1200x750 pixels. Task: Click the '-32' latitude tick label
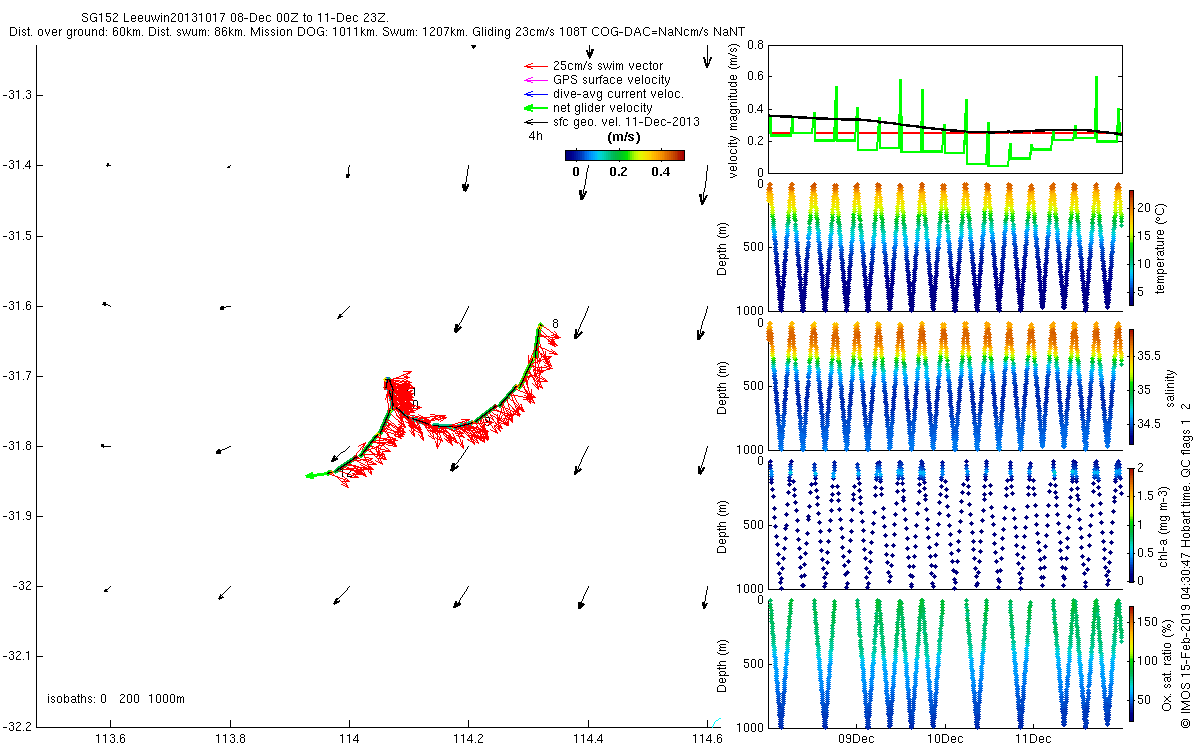21,585
